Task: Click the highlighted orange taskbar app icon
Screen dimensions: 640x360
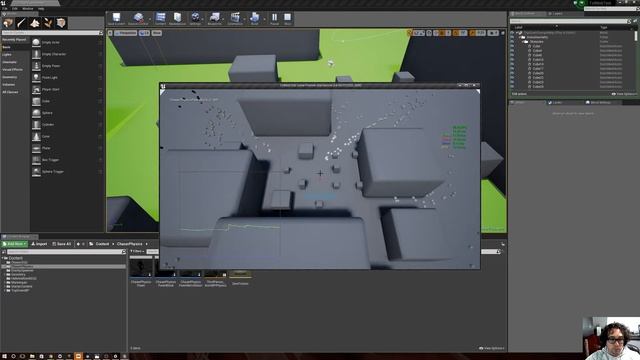Action: (78, 356)
